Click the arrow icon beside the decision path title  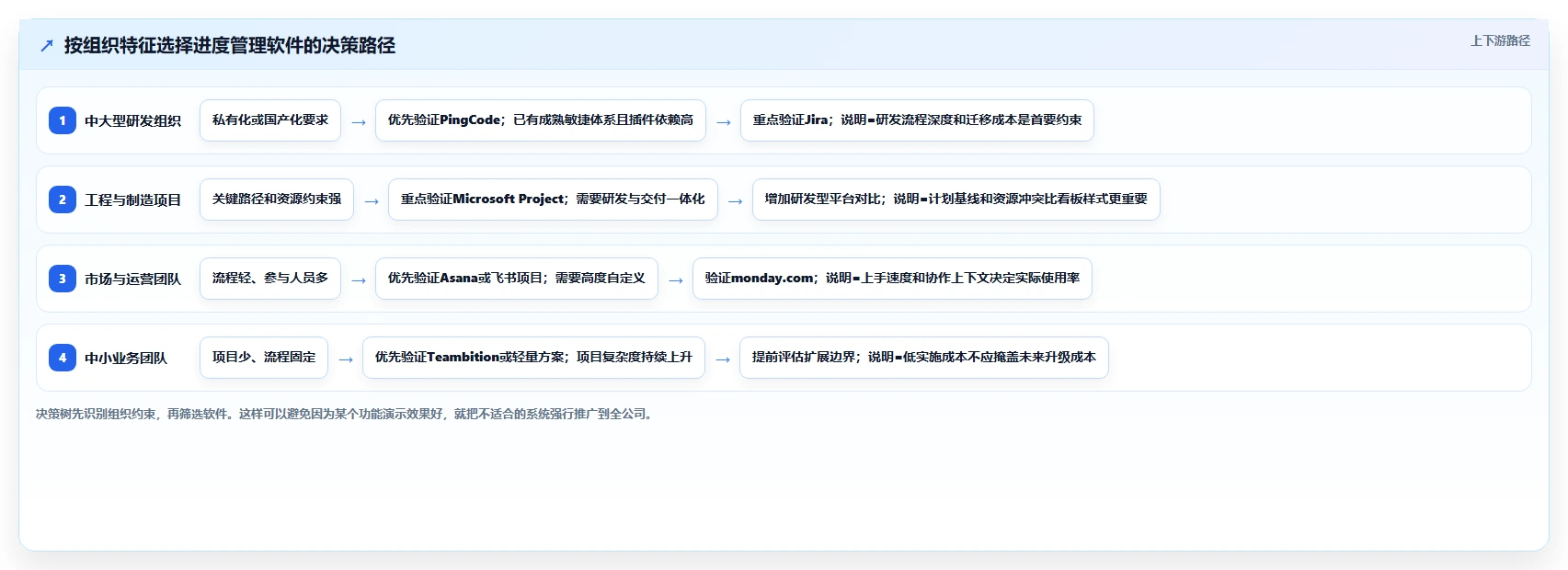(x=47, y=46)
